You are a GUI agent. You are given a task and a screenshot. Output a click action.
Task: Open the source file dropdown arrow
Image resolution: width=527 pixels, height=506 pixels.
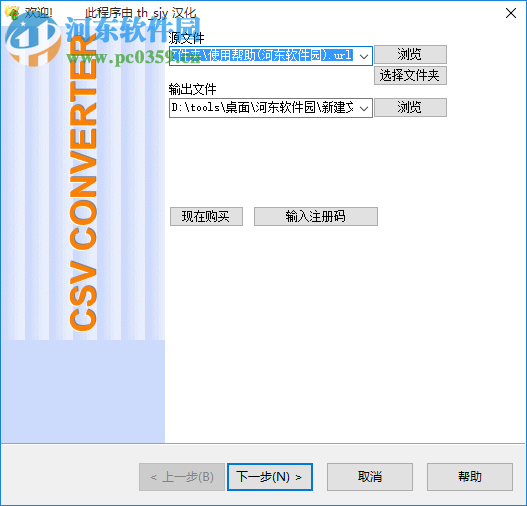point(364,56)
